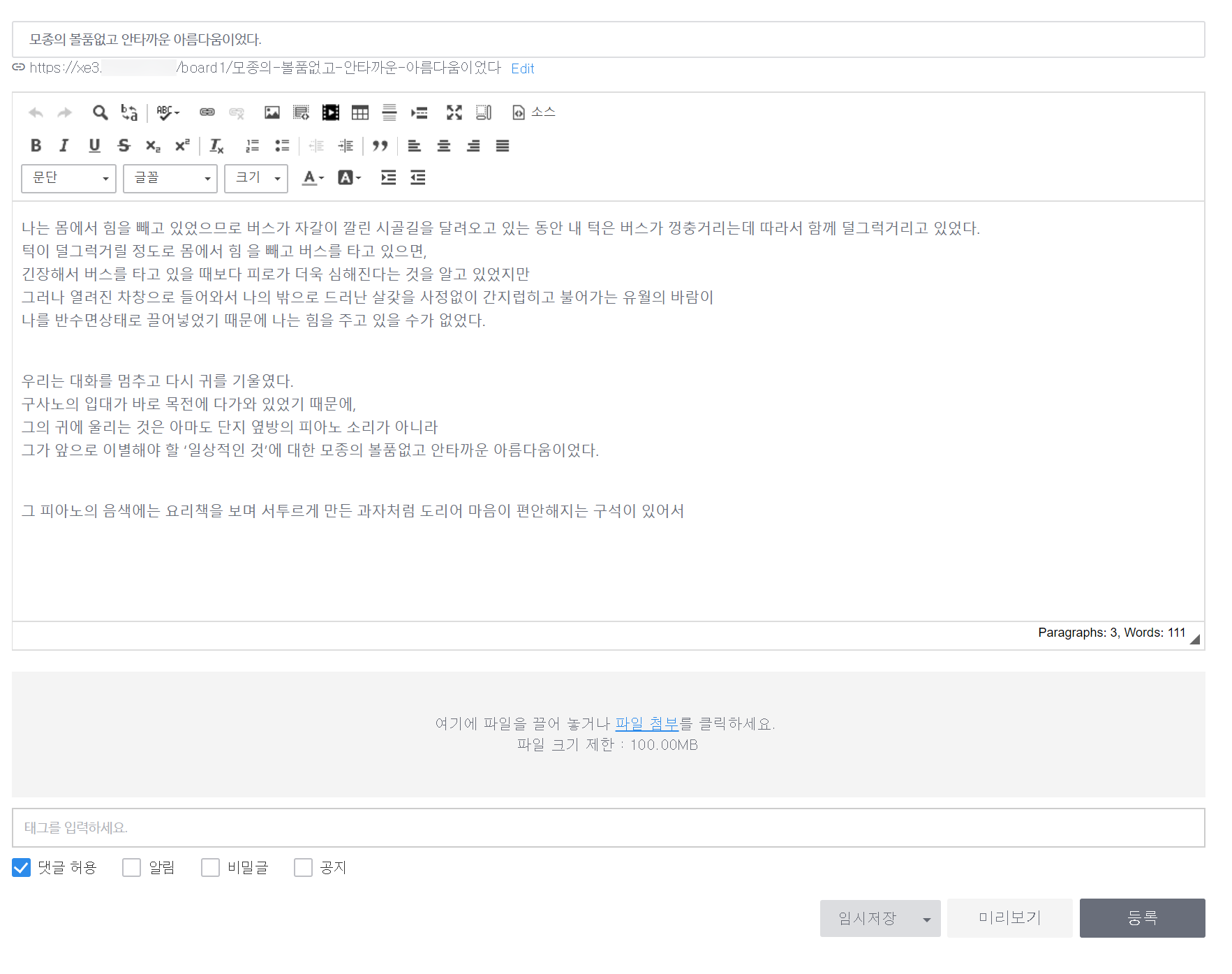Image resolution: width=1232 pixels, height=974 pixels.
Task: Align text to the left
Action: [x=415, y=145]
